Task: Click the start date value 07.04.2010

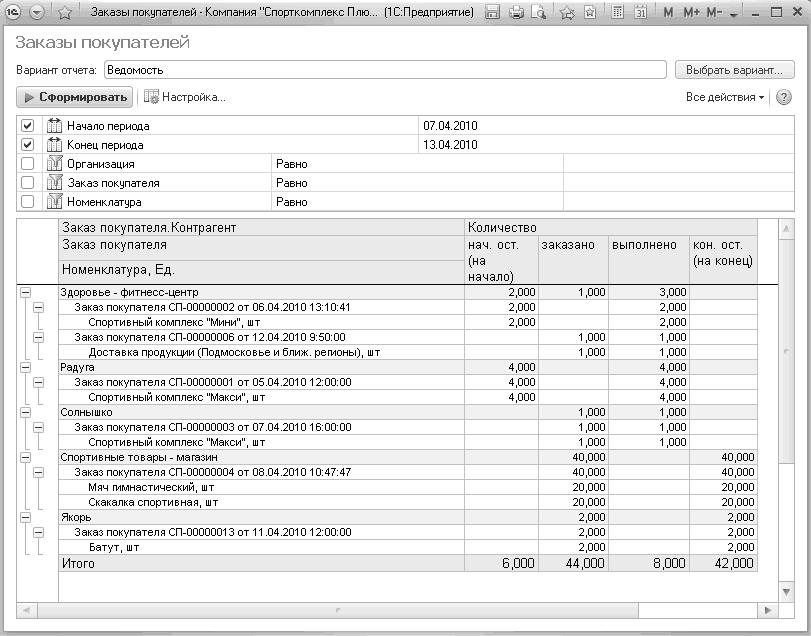Action: 450,126
